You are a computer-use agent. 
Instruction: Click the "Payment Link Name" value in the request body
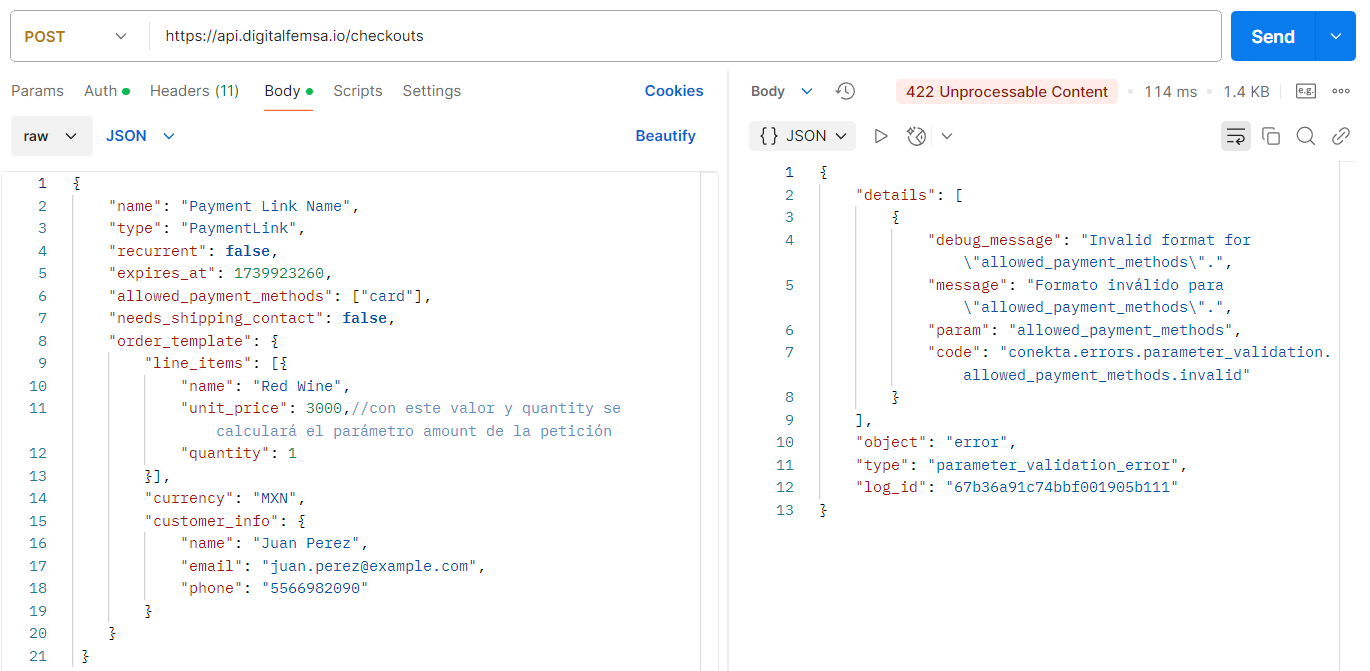pos(266,206)
